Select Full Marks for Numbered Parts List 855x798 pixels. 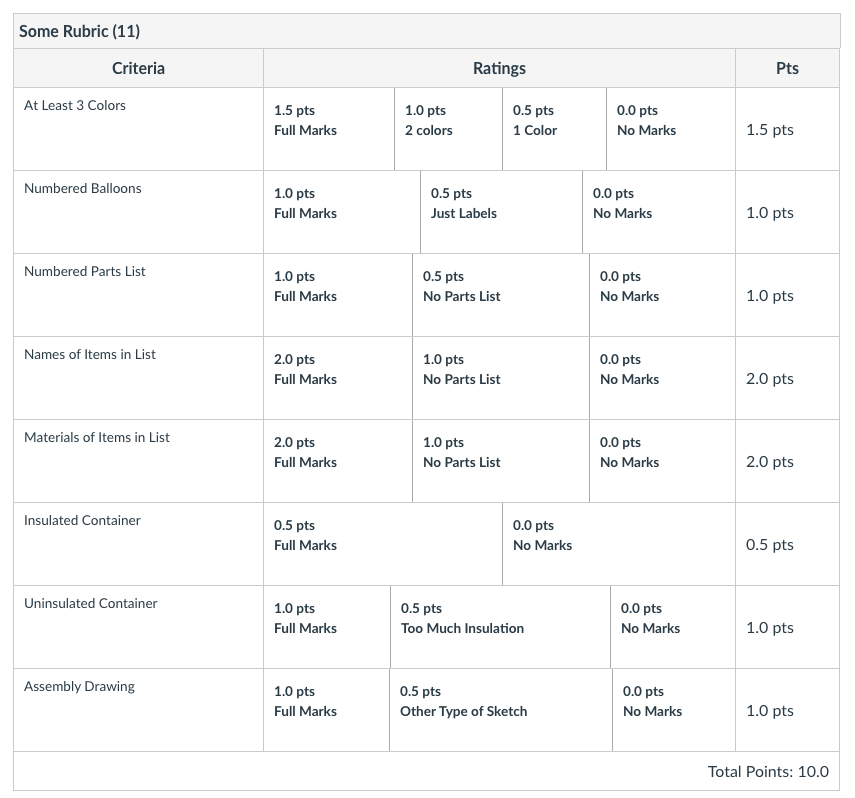point(338,295)
